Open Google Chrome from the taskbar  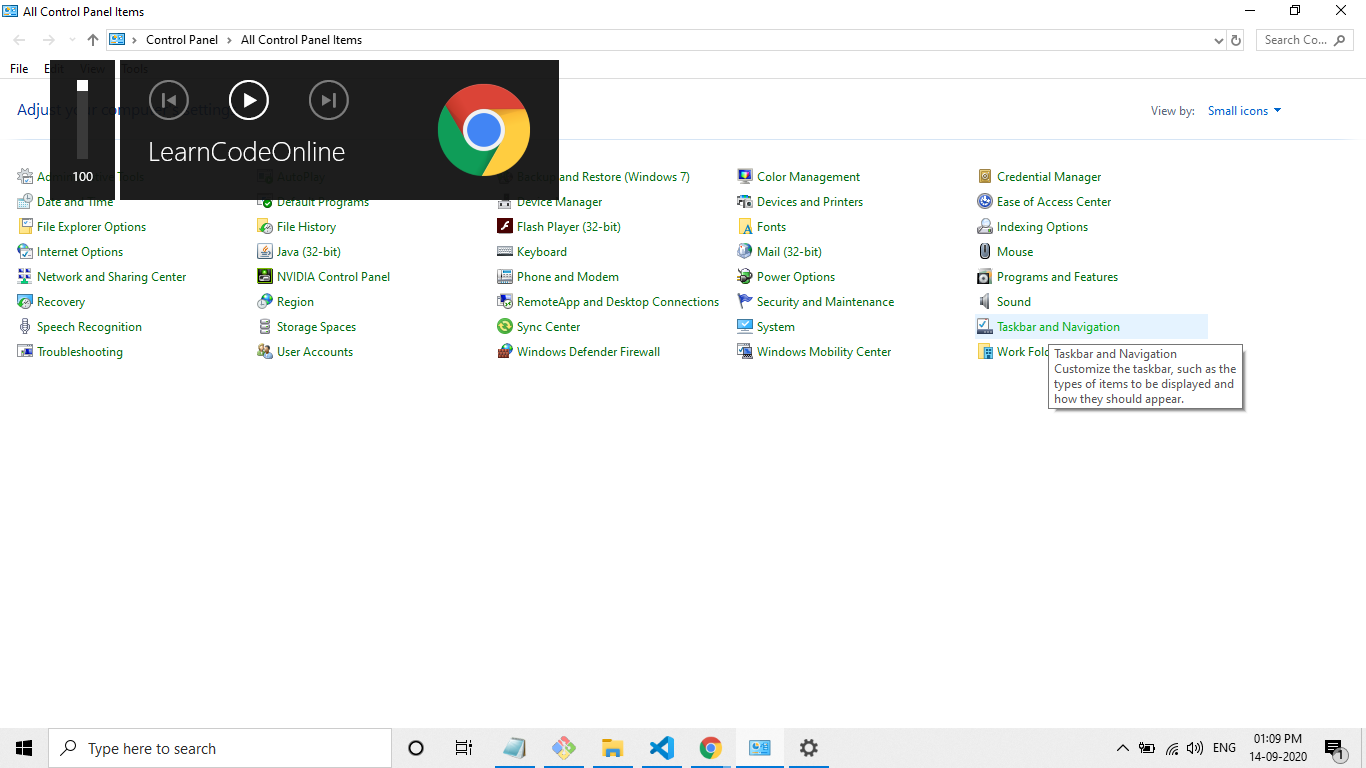[x=710, y=748]
